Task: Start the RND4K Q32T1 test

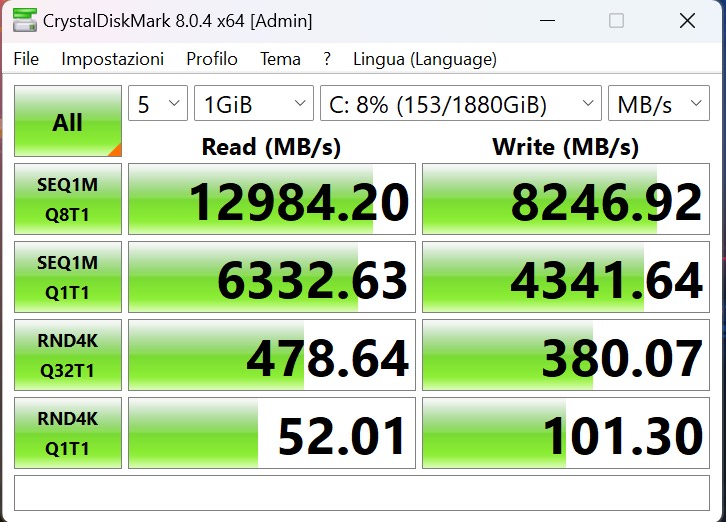Action: click(x=68, y=355)
